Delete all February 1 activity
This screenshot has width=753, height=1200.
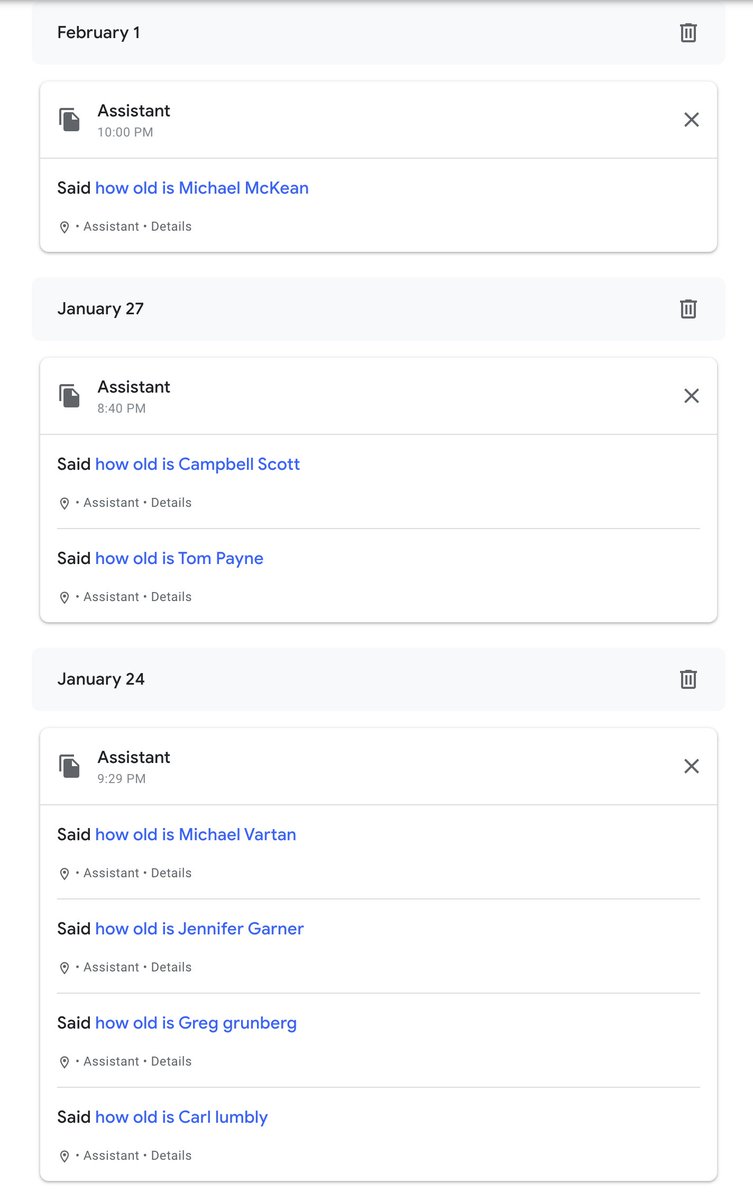pos(688,33)
